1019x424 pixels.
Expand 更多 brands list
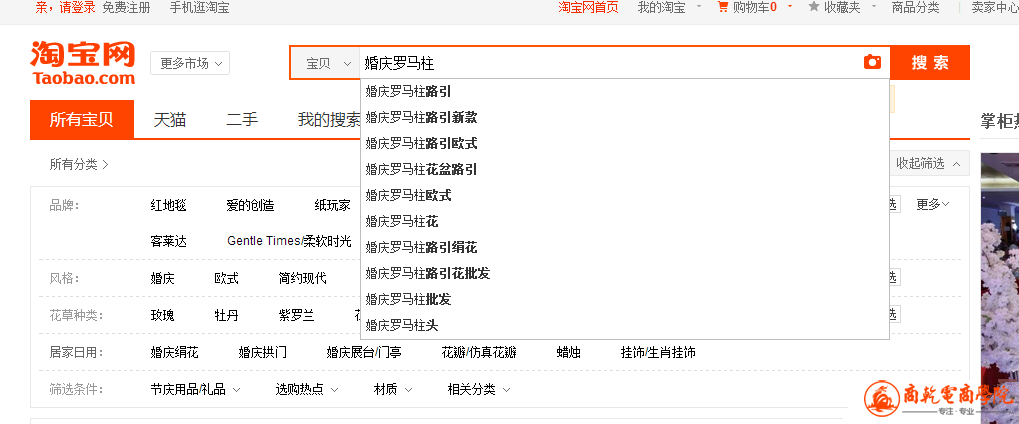tap(932, 204)
